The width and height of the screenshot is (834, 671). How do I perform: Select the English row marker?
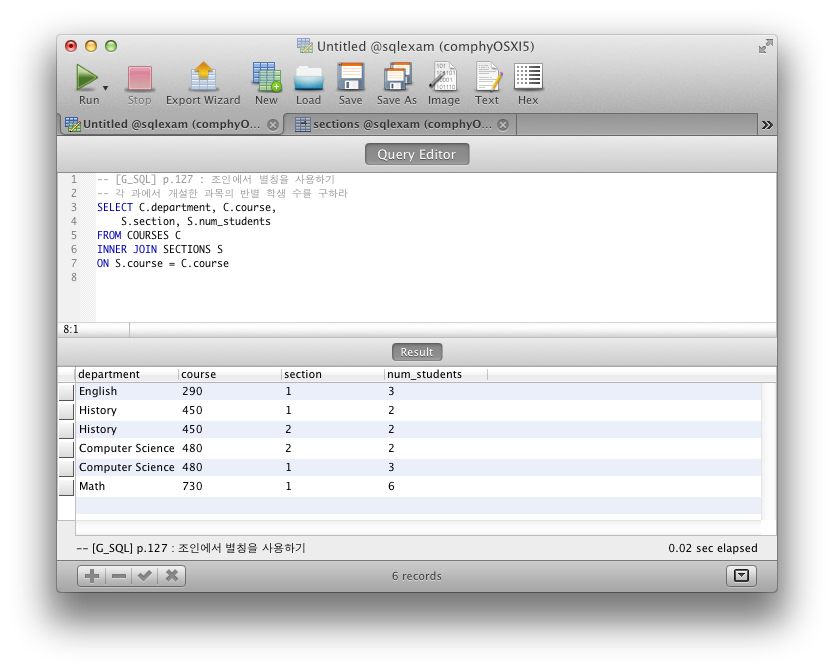[66, 392]
